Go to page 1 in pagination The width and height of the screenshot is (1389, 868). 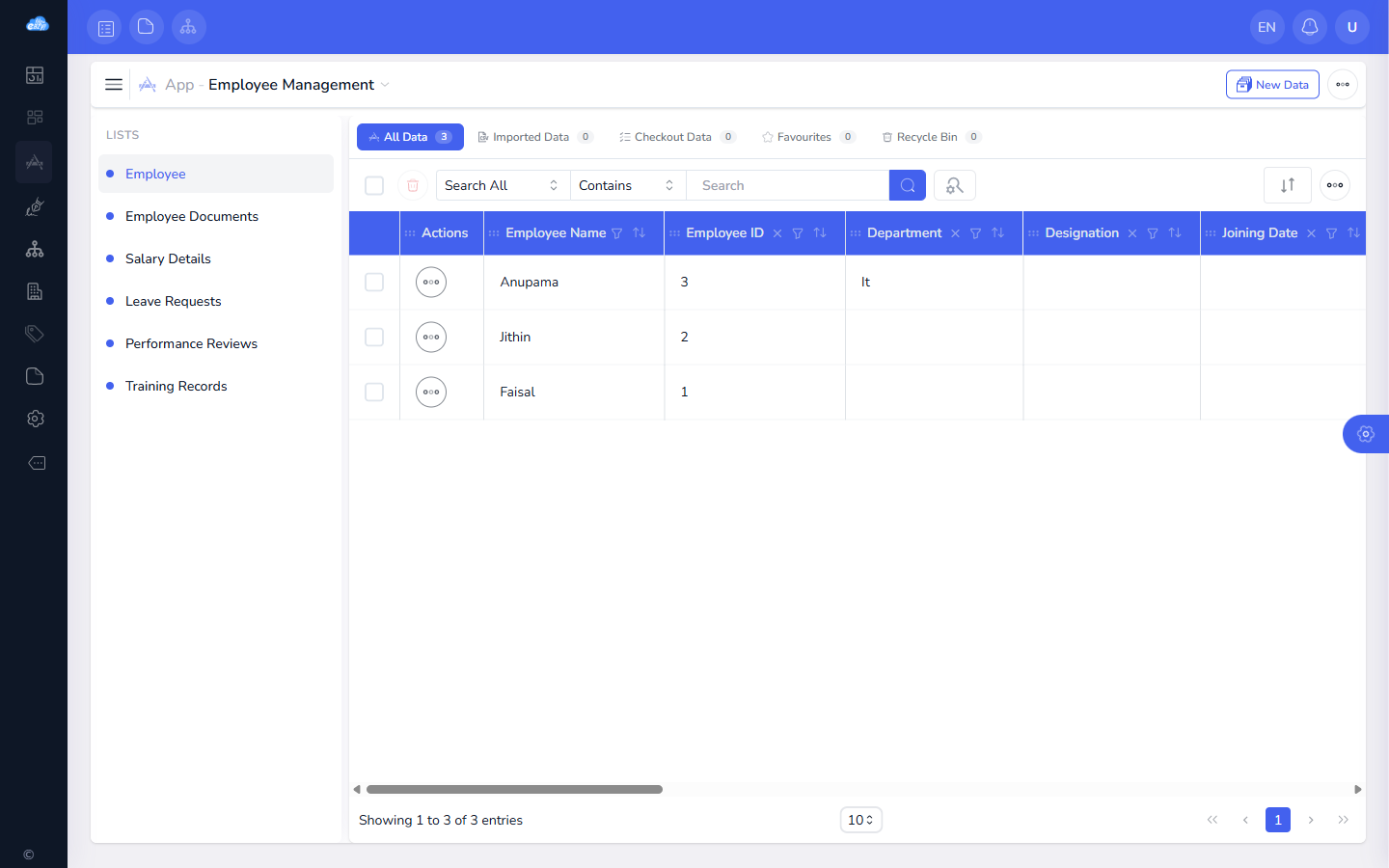point(1278,820)
